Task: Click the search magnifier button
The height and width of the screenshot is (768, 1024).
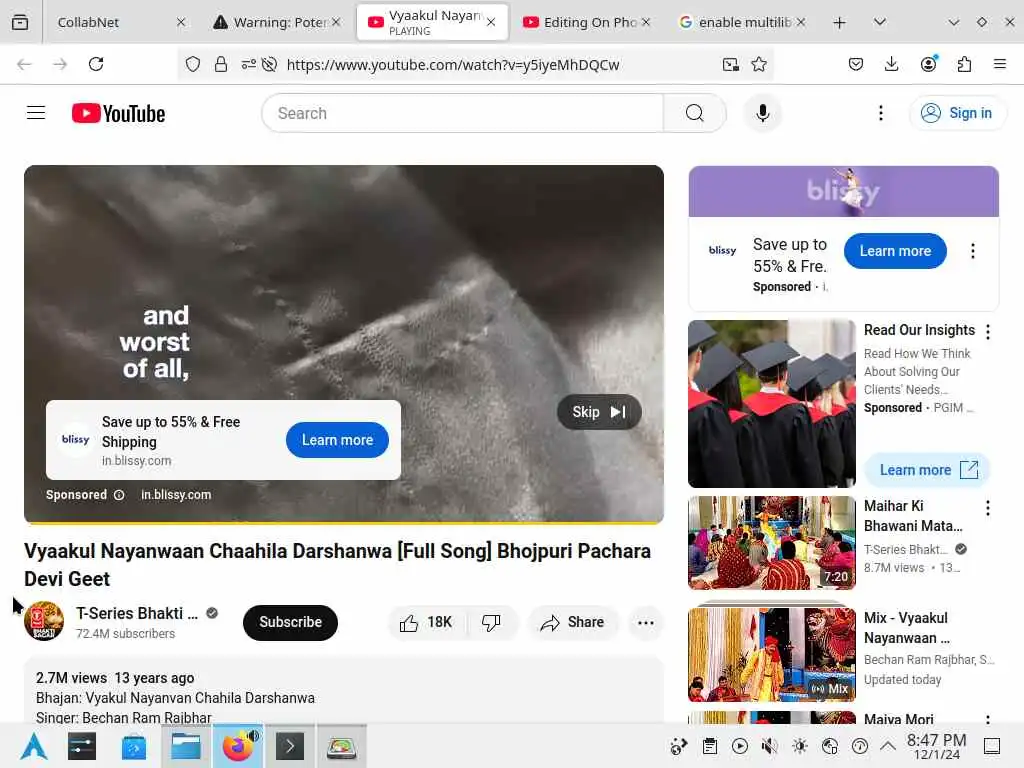Action: [694, 113]
